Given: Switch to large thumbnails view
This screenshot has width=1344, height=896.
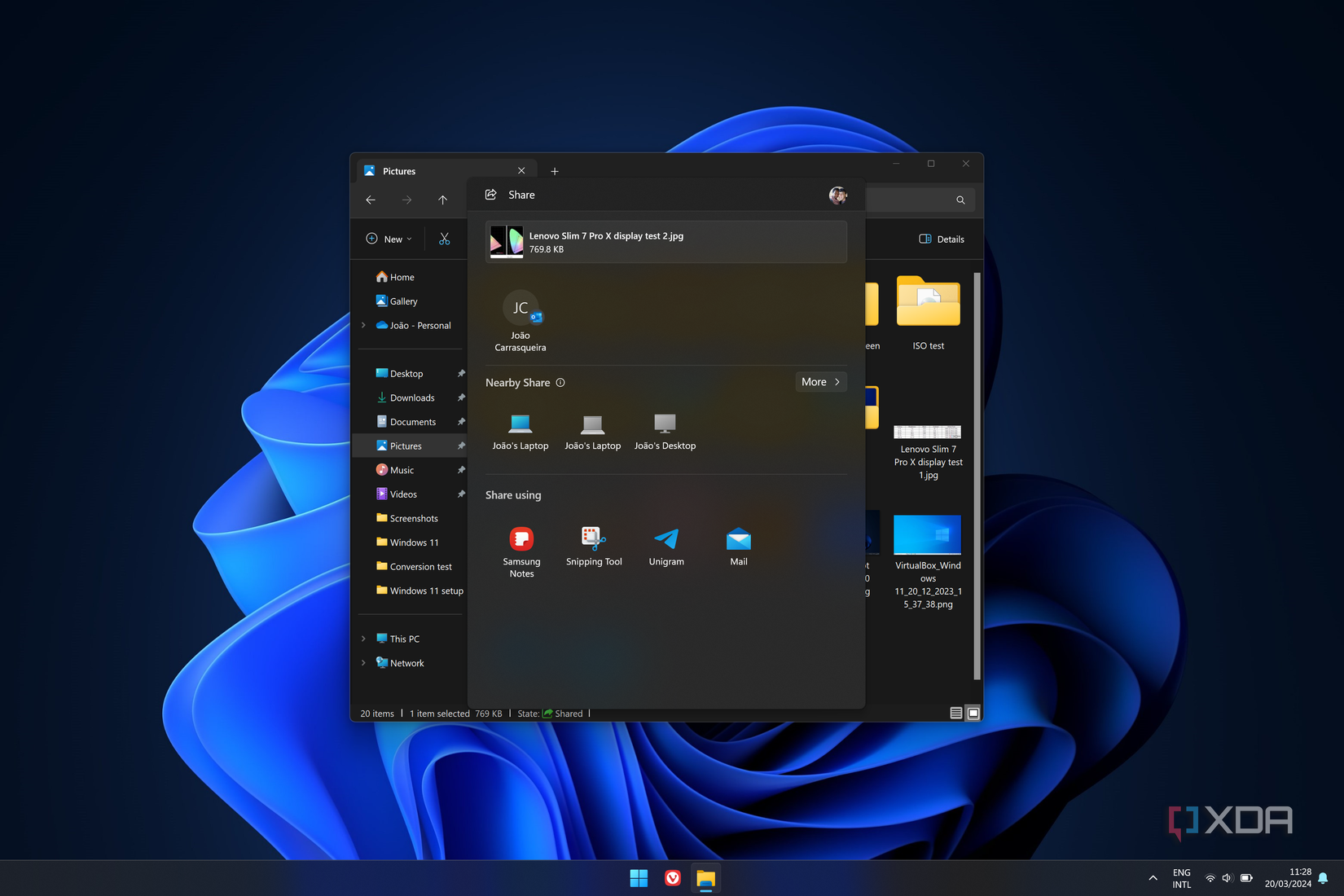Looking at the screenshot, I should pos(973,713).
